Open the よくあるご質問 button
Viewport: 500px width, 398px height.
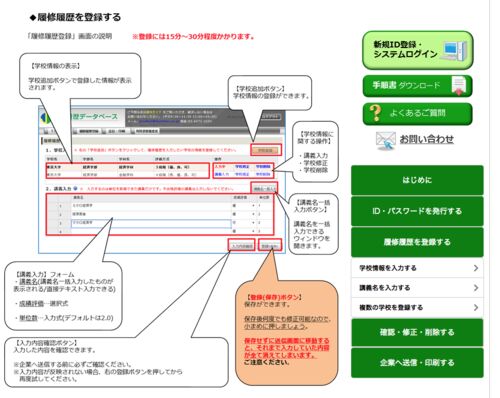pos(417,114)
